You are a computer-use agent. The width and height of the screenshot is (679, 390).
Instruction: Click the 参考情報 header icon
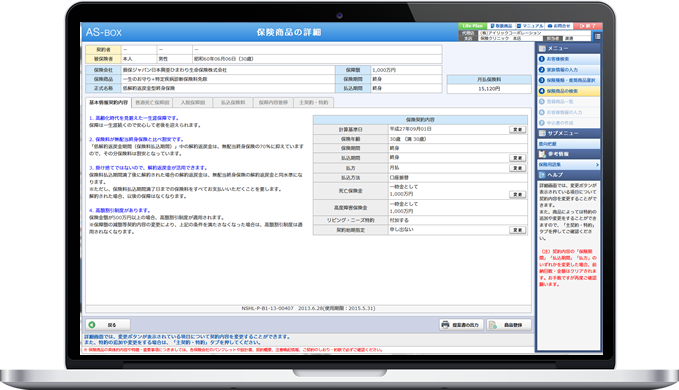tap(542, 154)
